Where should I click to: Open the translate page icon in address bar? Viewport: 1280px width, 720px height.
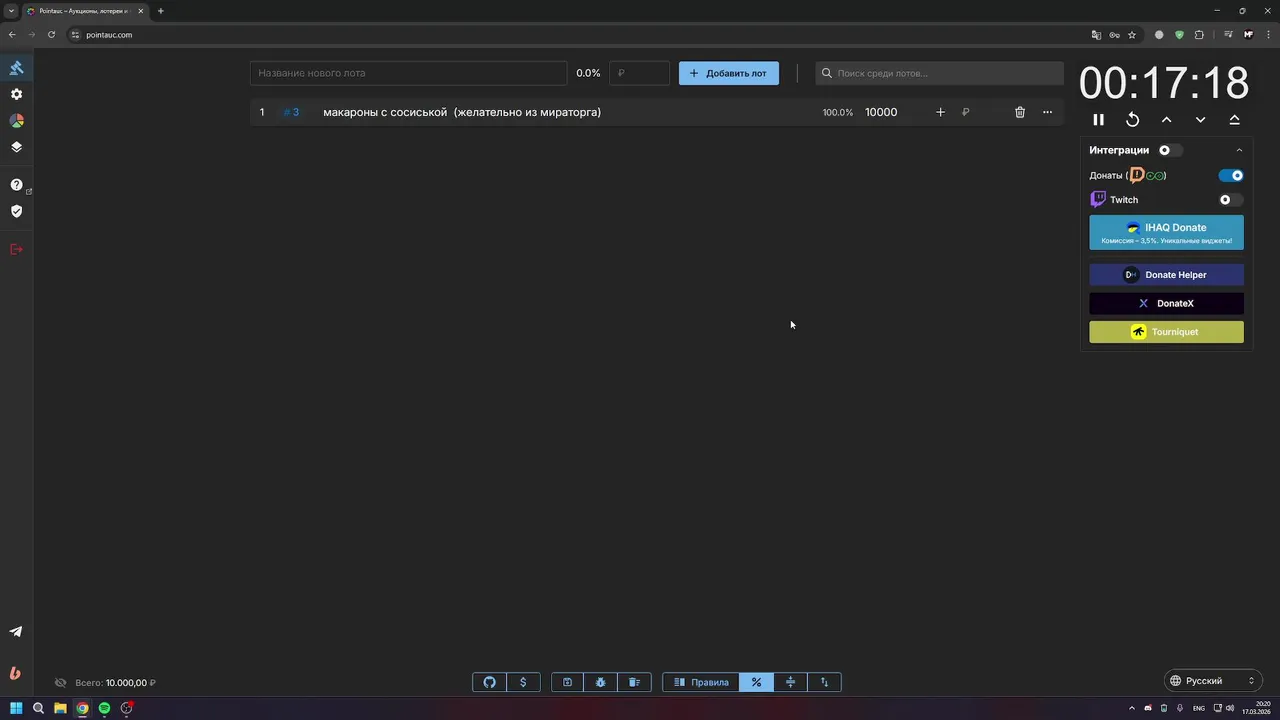(1096, 34)
